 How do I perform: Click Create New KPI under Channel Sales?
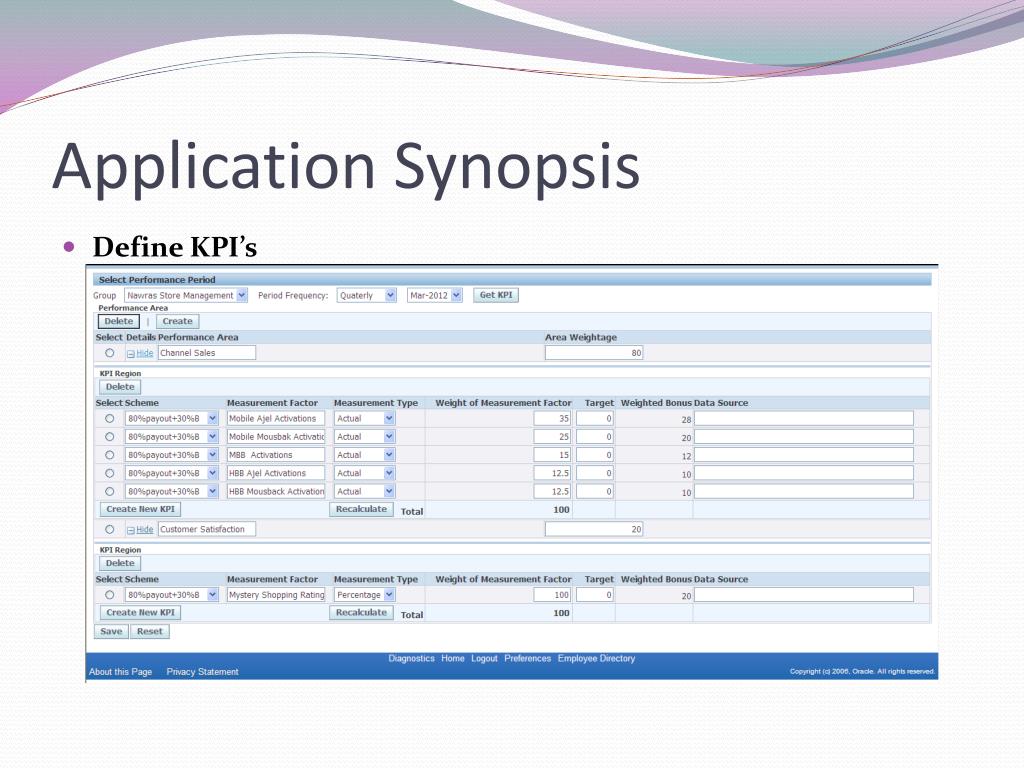pyautogui.click(x=140, y=509)
